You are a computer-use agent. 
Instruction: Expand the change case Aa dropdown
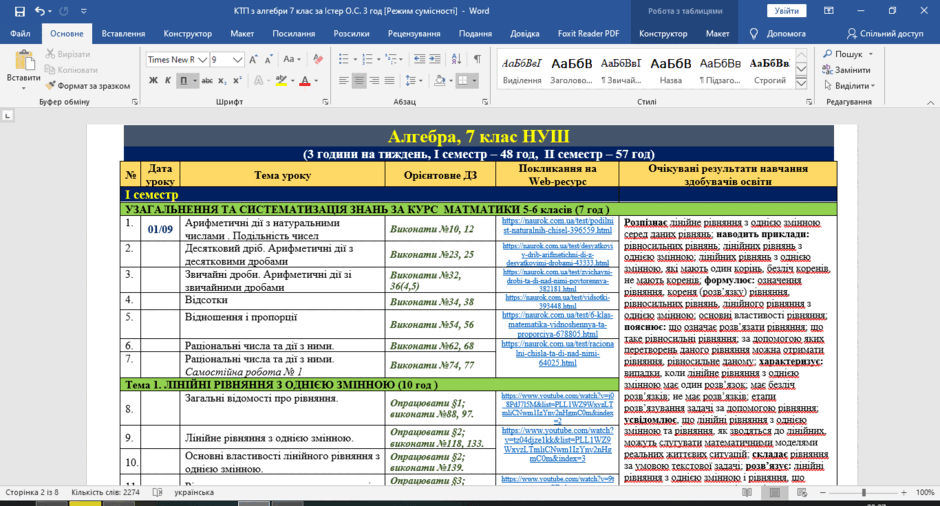coord(291,59)
